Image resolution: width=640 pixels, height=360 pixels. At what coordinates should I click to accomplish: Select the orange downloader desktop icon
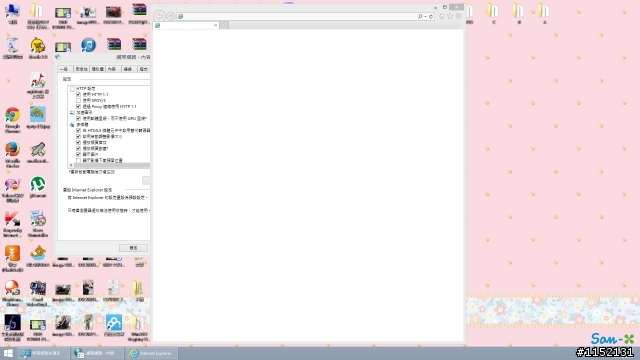click(x=12, y=259)
